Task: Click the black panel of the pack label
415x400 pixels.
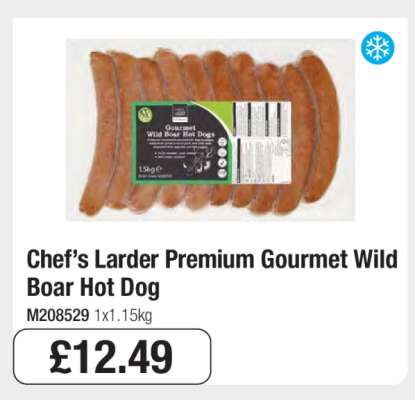Action: (x=180, y=143)
